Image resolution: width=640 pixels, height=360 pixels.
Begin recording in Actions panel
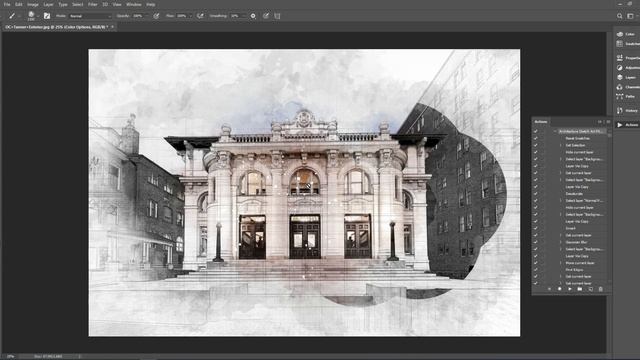(x=560, y=289)
